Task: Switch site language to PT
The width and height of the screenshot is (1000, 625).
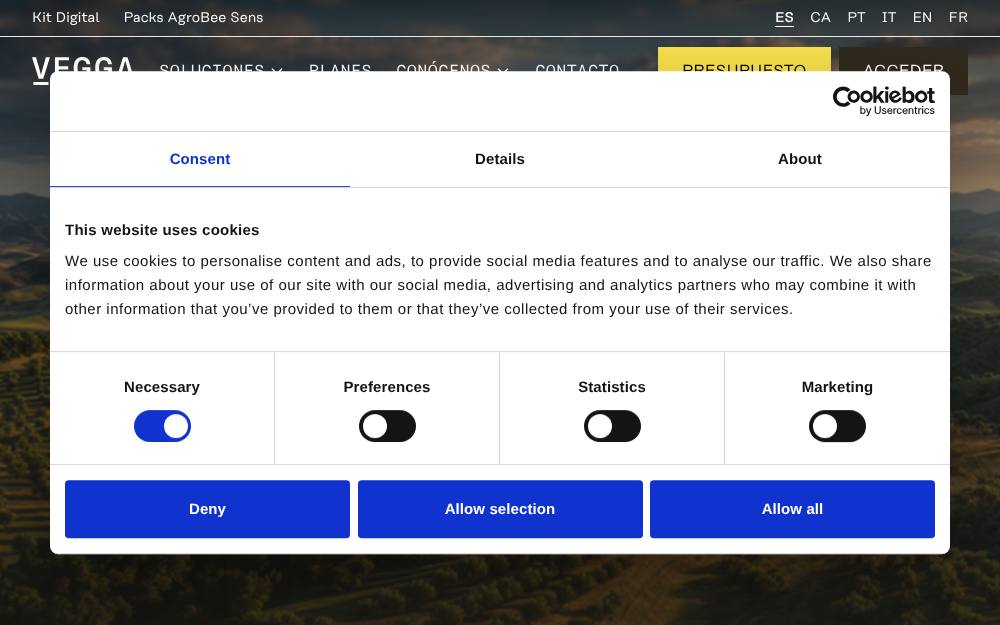Action: pyautogui.click(x=856, y=17)
